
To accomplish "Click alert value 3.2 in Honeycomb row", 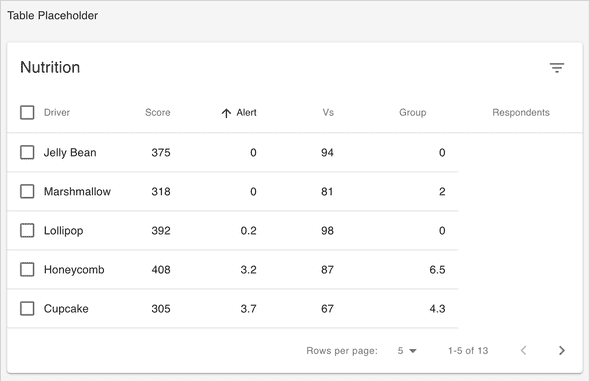I will click(249, 270).
